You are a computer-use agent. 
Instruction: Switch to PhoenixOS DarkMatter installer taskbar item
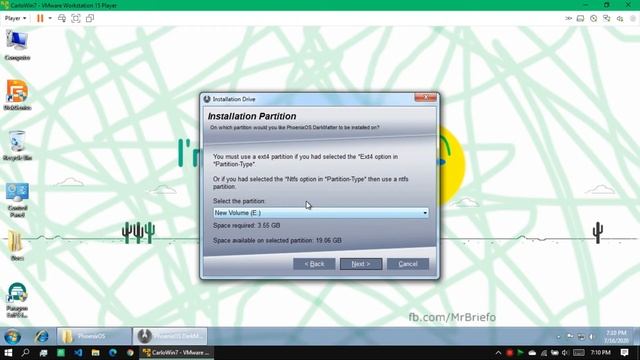pyautogui.click(x=170, y=336)
